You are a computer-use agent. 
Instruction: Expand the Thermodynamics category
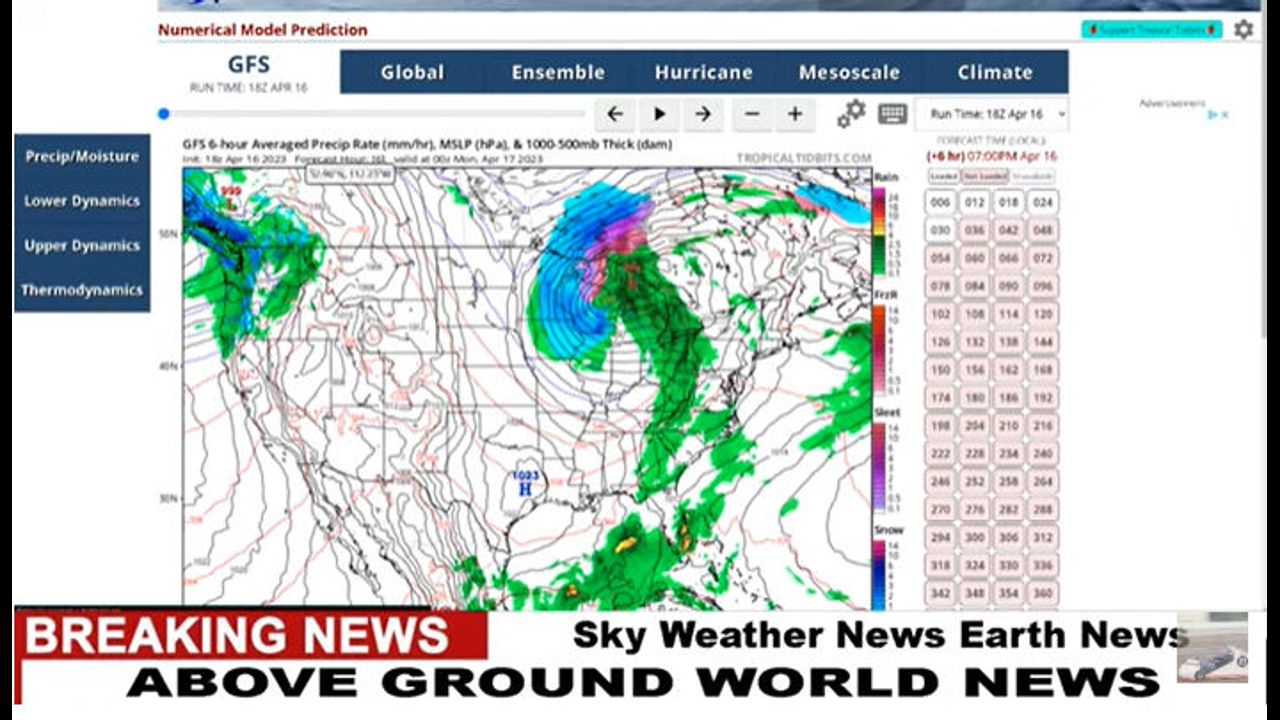click(x=82, y=290)
